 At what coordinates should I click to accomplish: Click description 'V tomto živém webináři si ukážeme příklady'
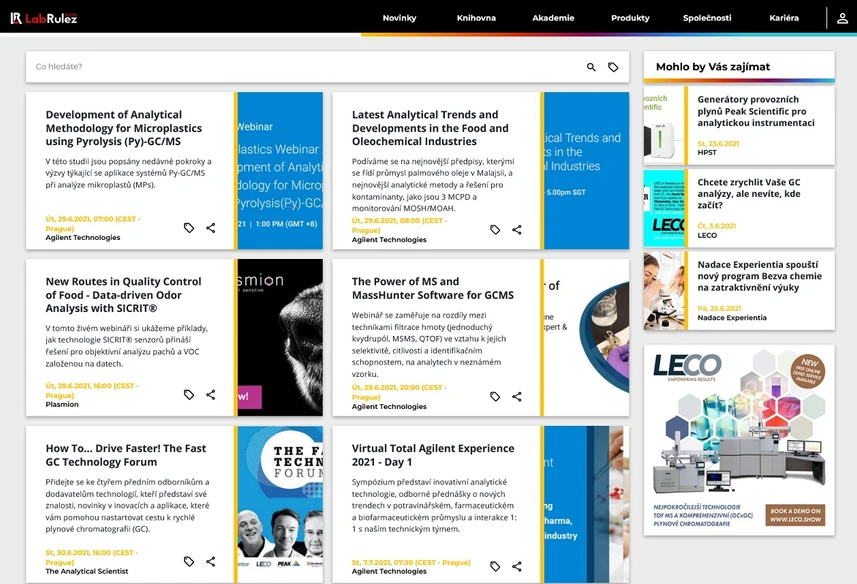(x=127, y=346)
